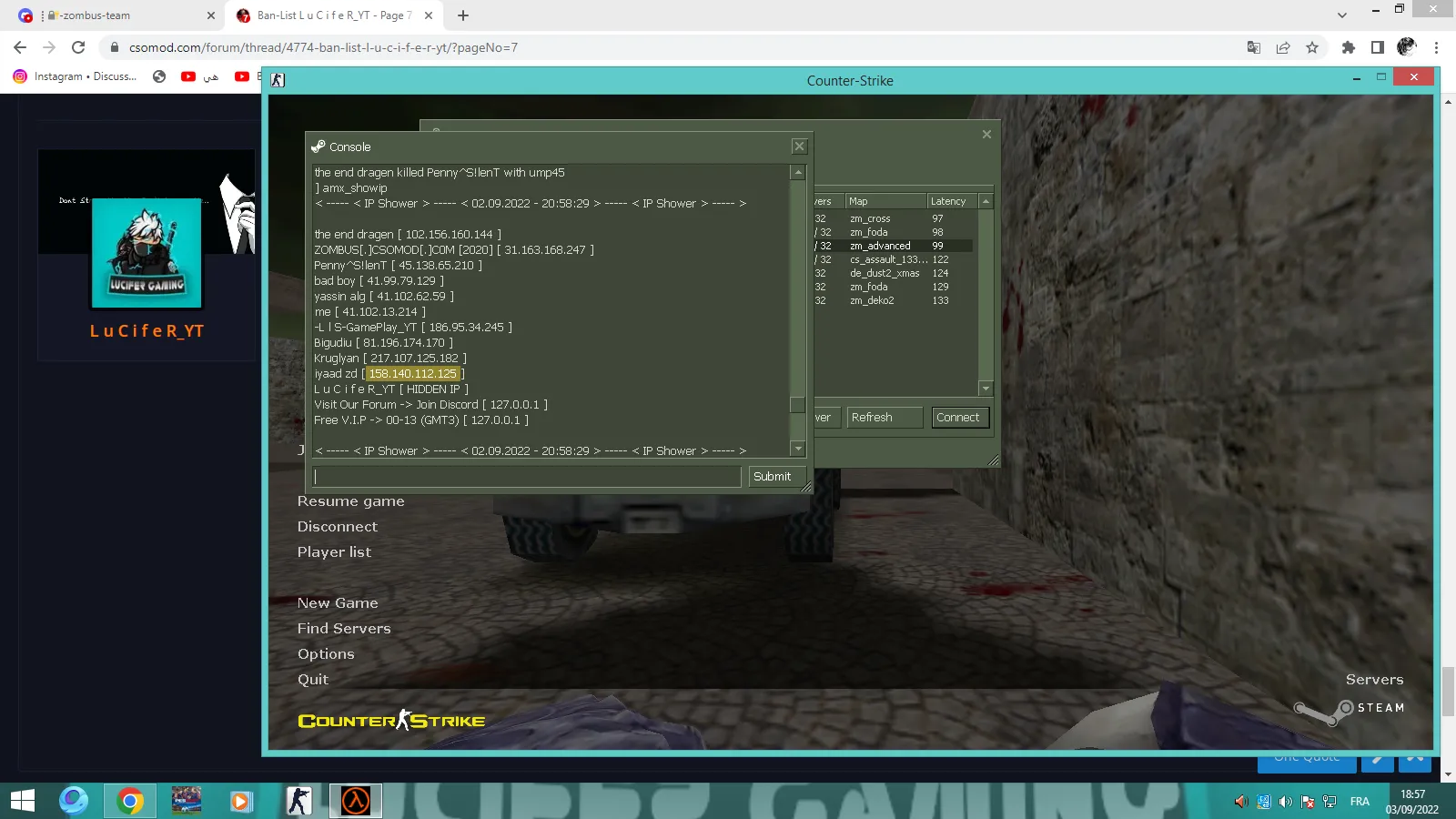Close the server browser dialog

pos(986,134)
